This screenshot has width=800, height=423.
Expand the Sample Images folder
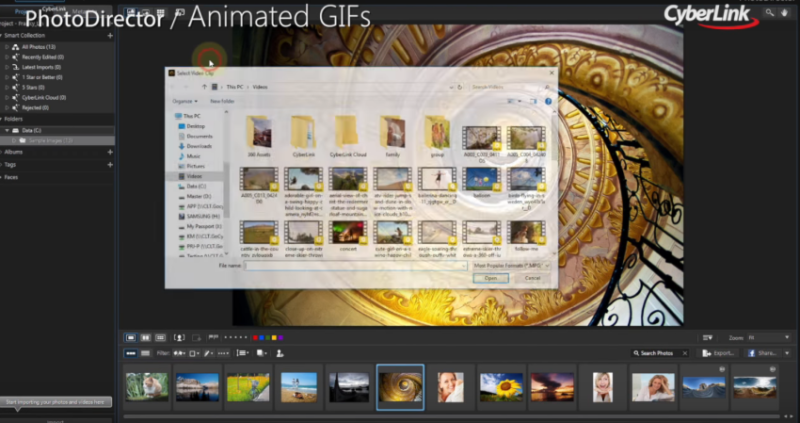pos(14,140)
